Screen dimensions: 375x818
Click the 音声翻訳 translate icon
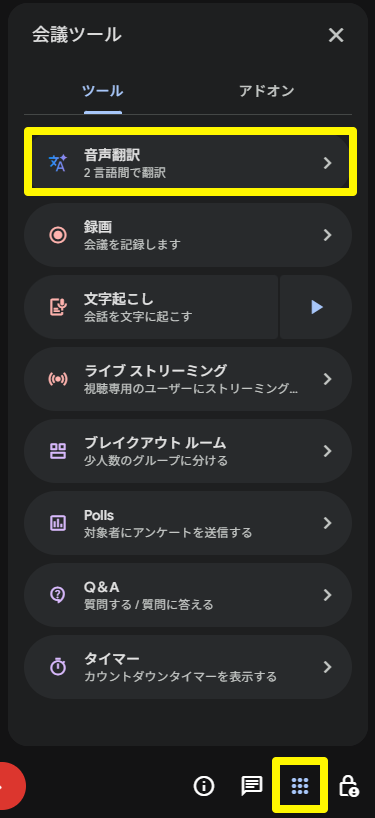click(x=58, y=163)
